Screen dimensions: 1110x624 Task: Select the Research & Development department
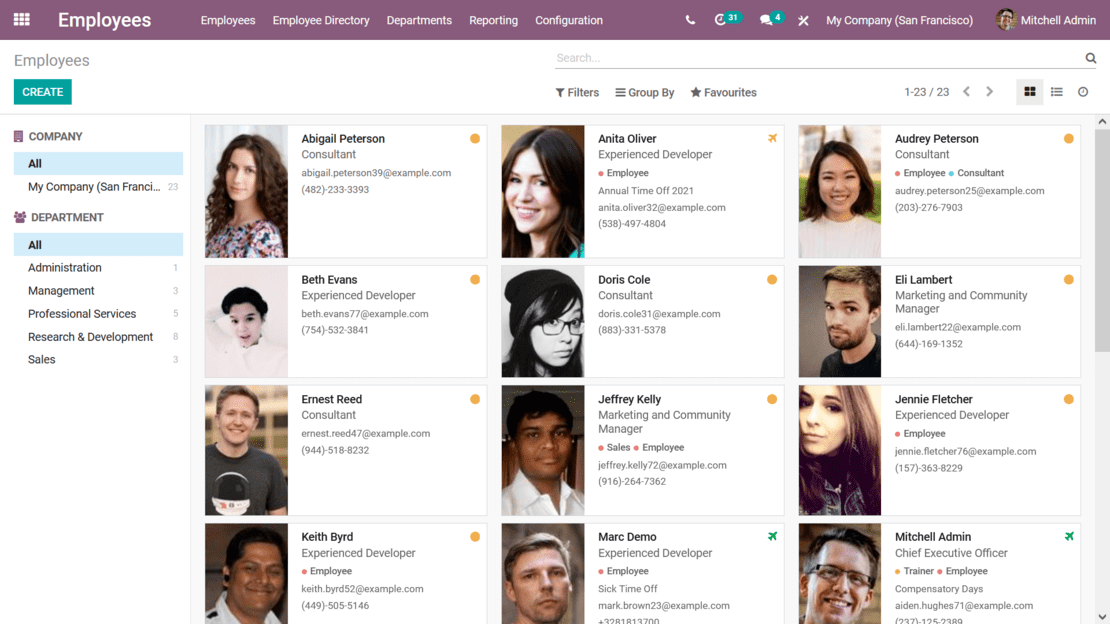tap(91, 337)
